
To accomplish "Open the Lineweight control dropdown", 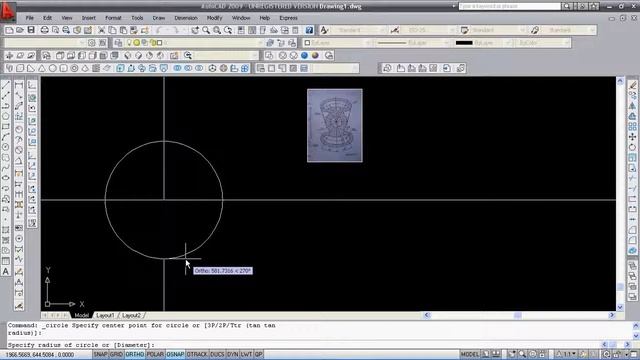I will point(483,43).
